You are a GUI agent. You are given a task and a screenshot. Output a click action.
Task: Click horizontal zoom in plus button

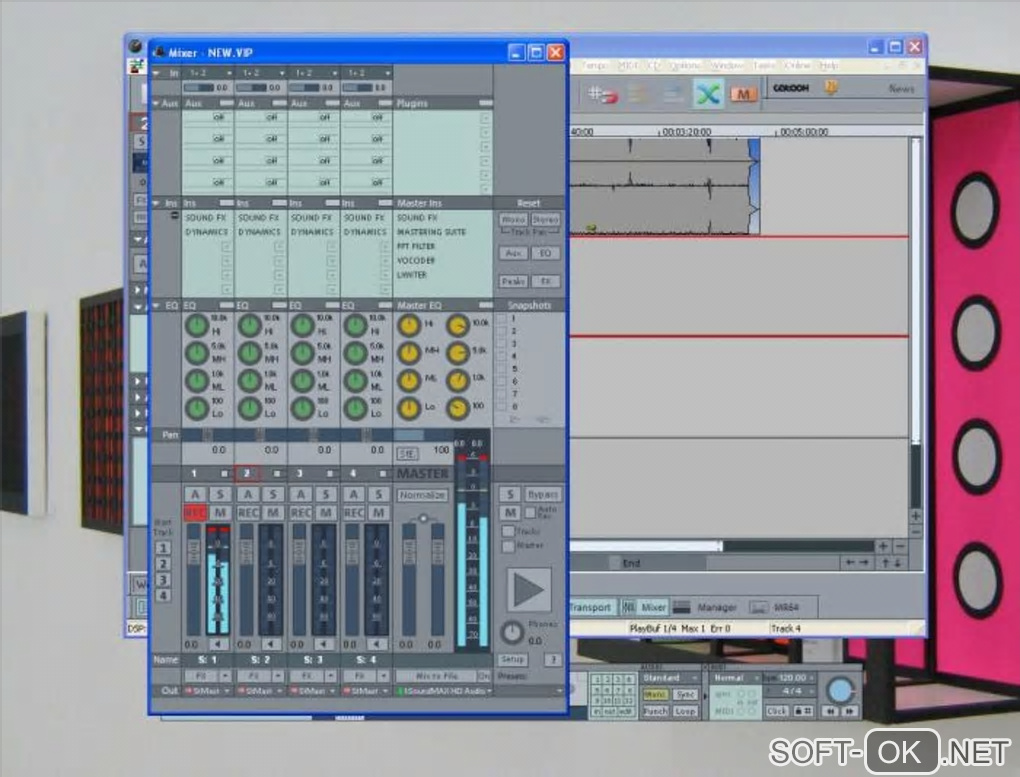pos(883,546)
